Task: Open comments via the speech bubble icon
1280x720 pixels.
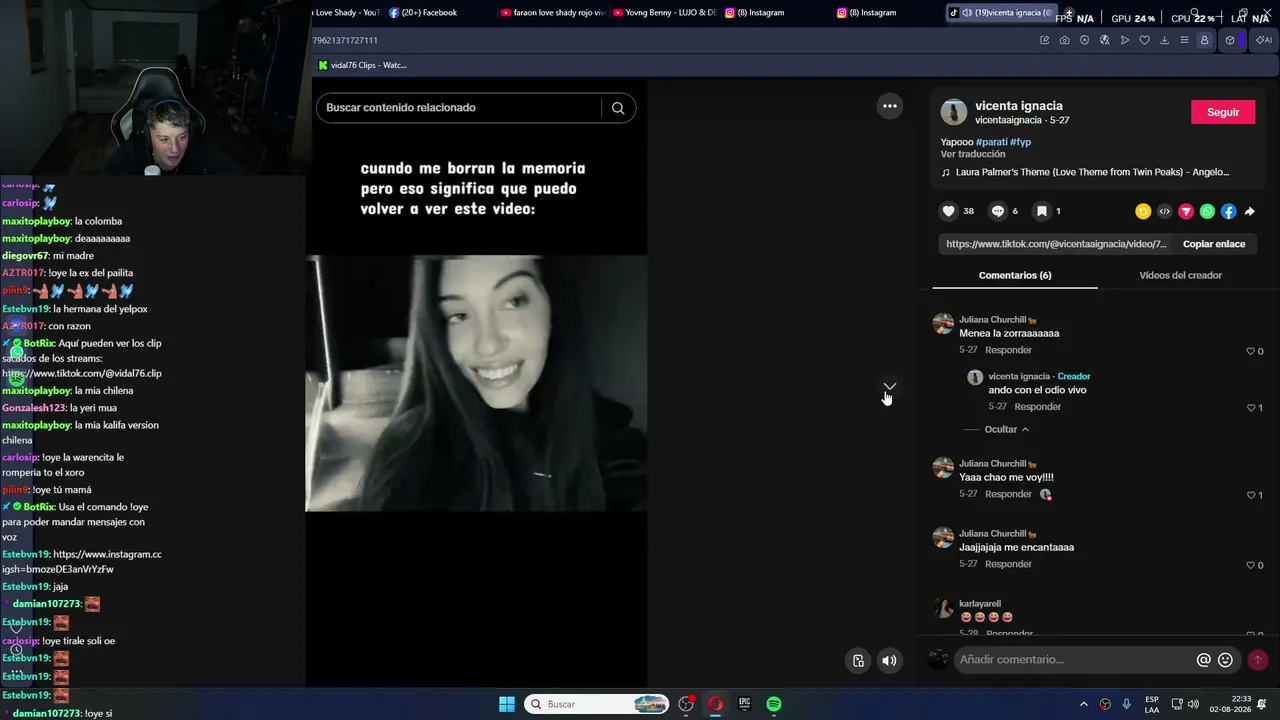Action: coord(997,211)
